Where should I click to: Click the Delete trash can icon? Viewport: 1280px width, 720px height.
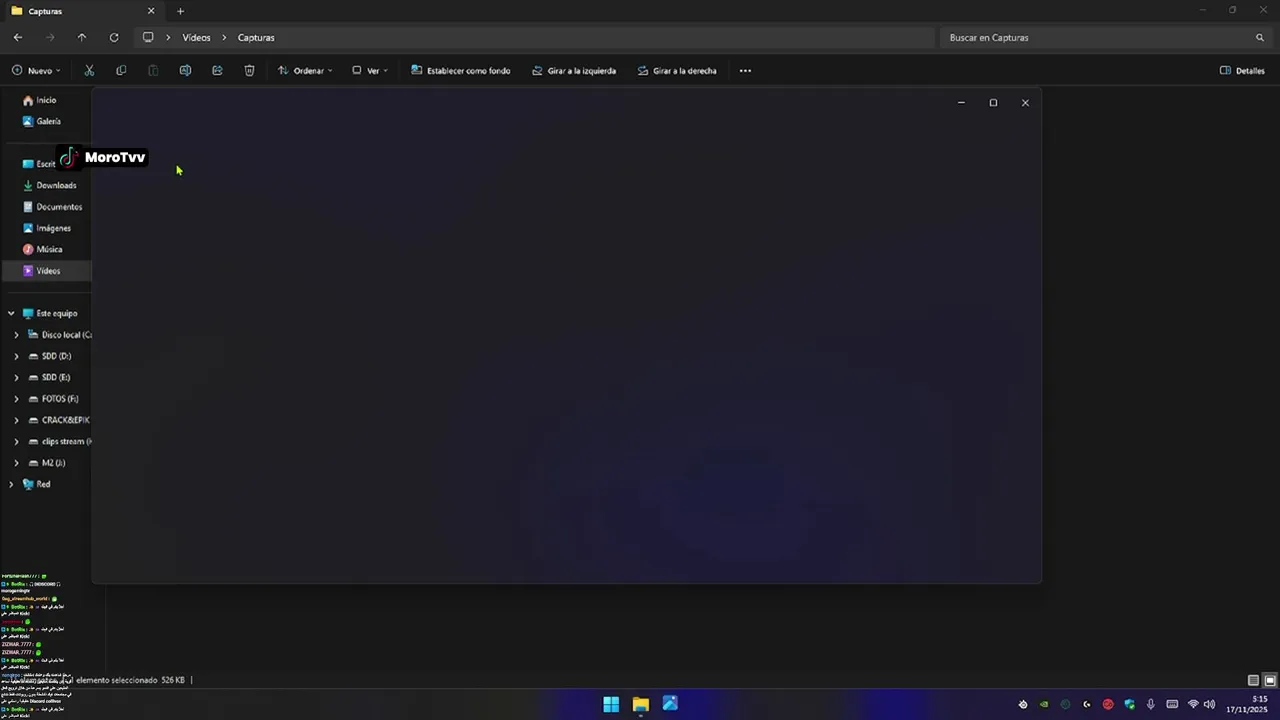click(249, 71)
